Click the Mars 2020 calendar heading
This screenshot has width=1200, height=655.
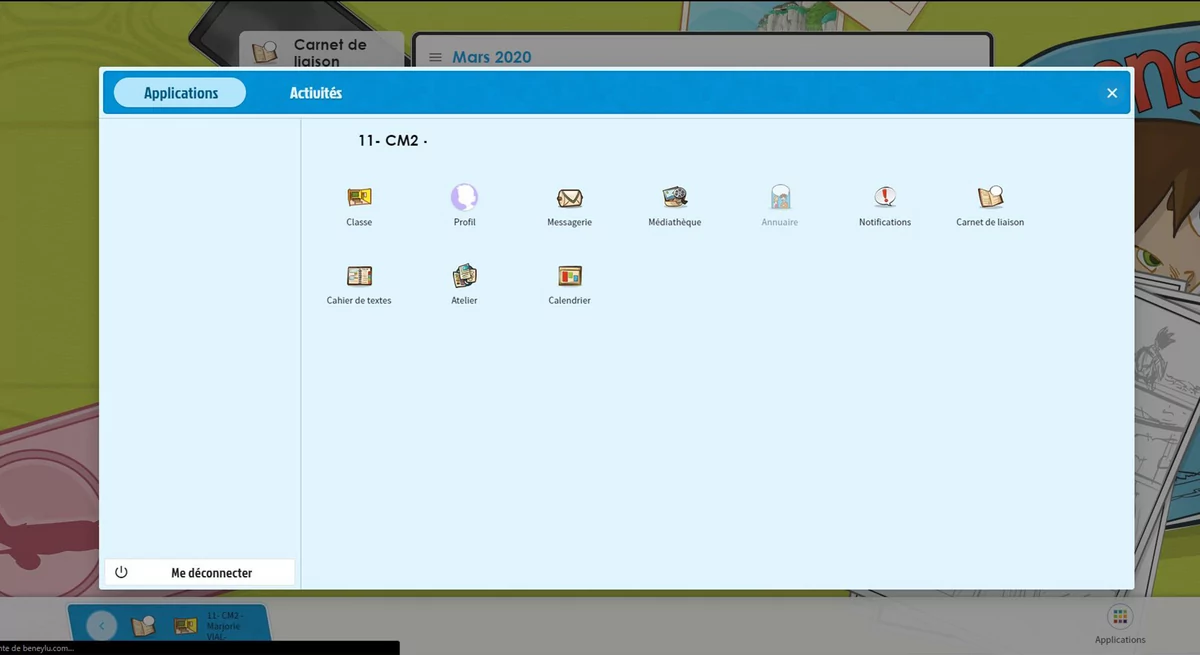tap(492, 58)
